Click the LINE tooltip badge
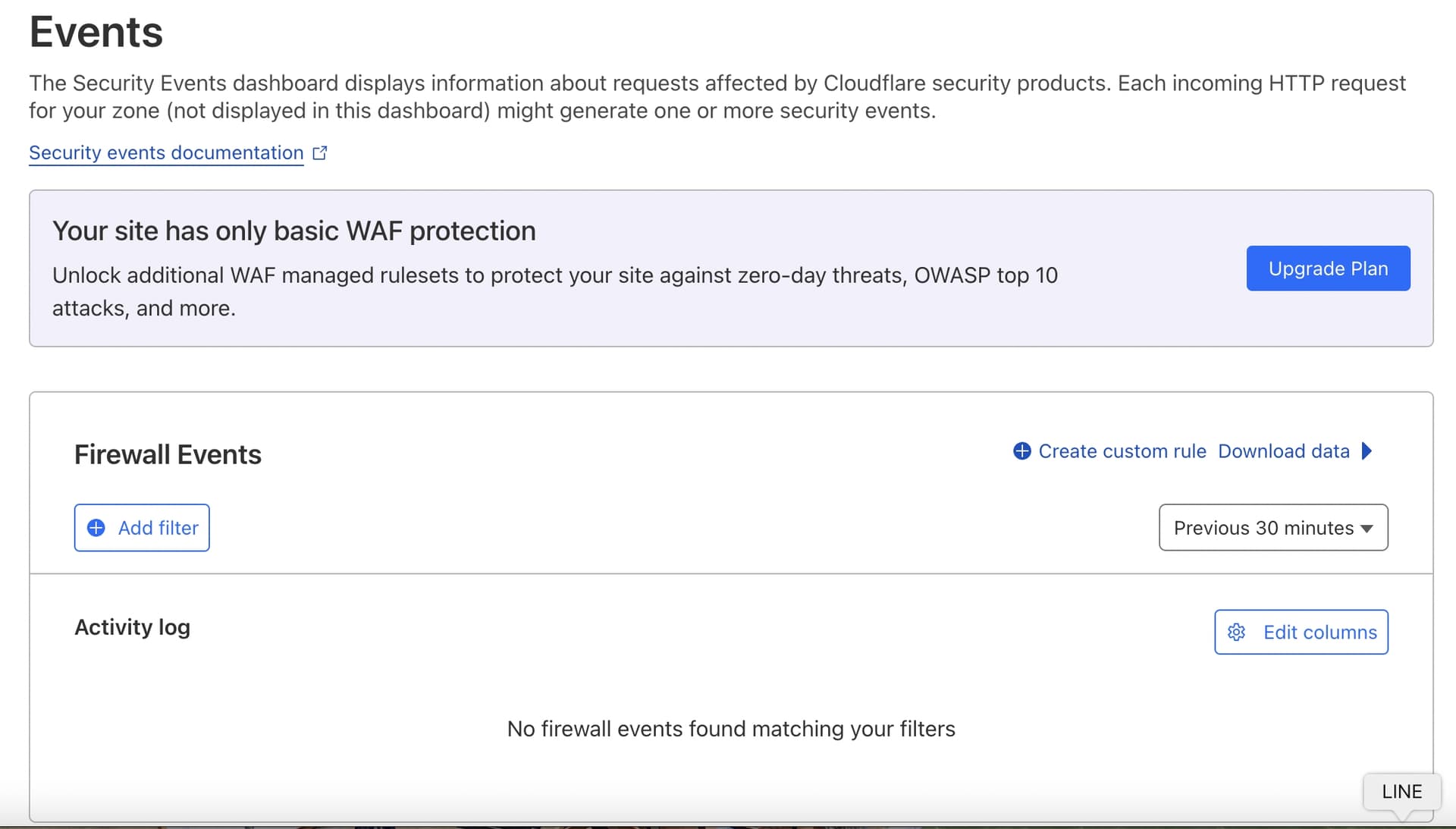The width and height of the screenshot is (1456, 829). pyautogui.click(x=1401, y=792)
